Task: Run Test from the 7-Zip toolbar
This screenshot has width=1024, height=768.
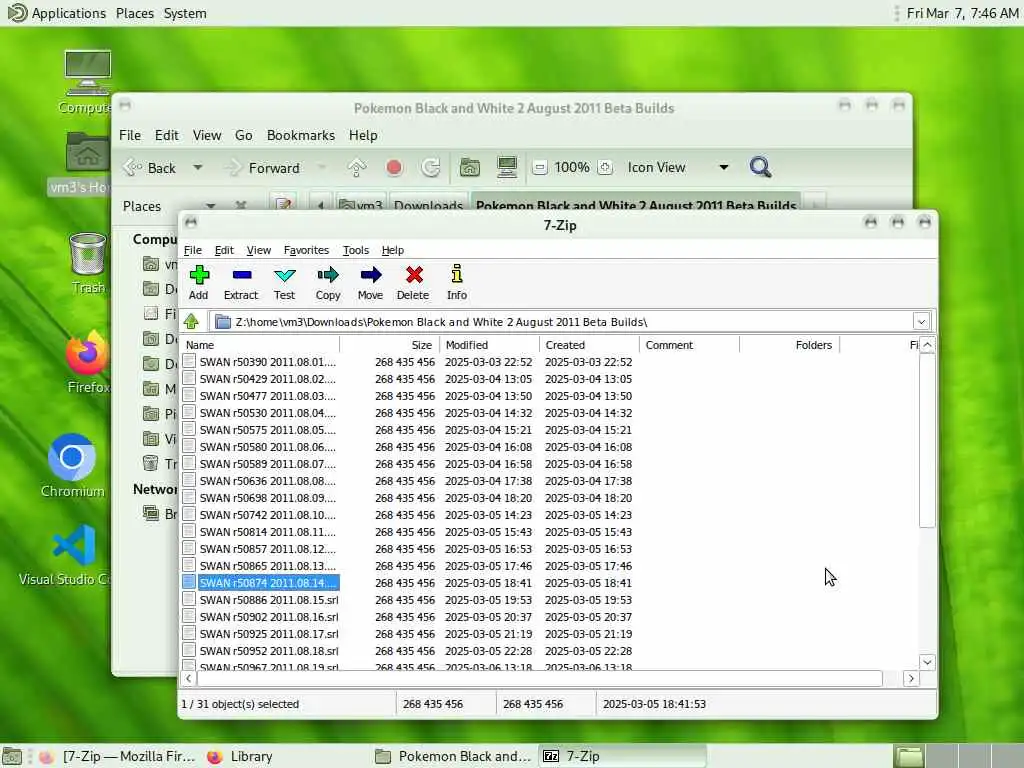Action: tap(284, 283)
